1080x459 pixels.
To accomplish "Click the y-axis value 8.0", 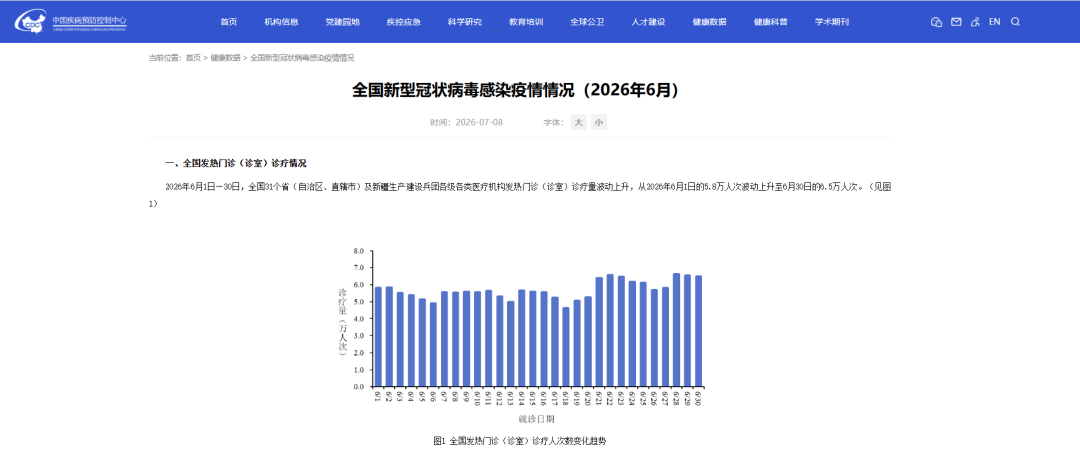I will 358,251.
